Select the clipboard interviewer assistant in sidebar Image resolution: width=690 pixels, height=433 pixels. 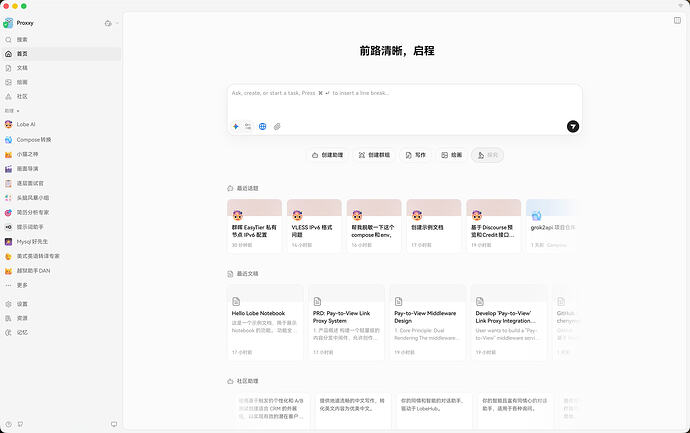click(61, 183)
